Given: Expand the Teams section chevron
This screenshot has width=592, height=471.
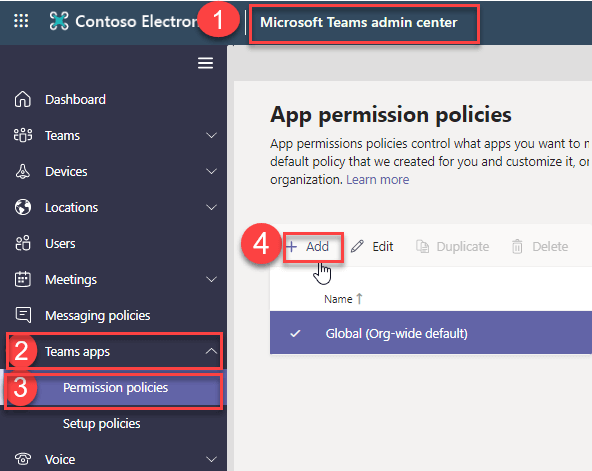Looking at the screenshot, I should coord(211,135).
